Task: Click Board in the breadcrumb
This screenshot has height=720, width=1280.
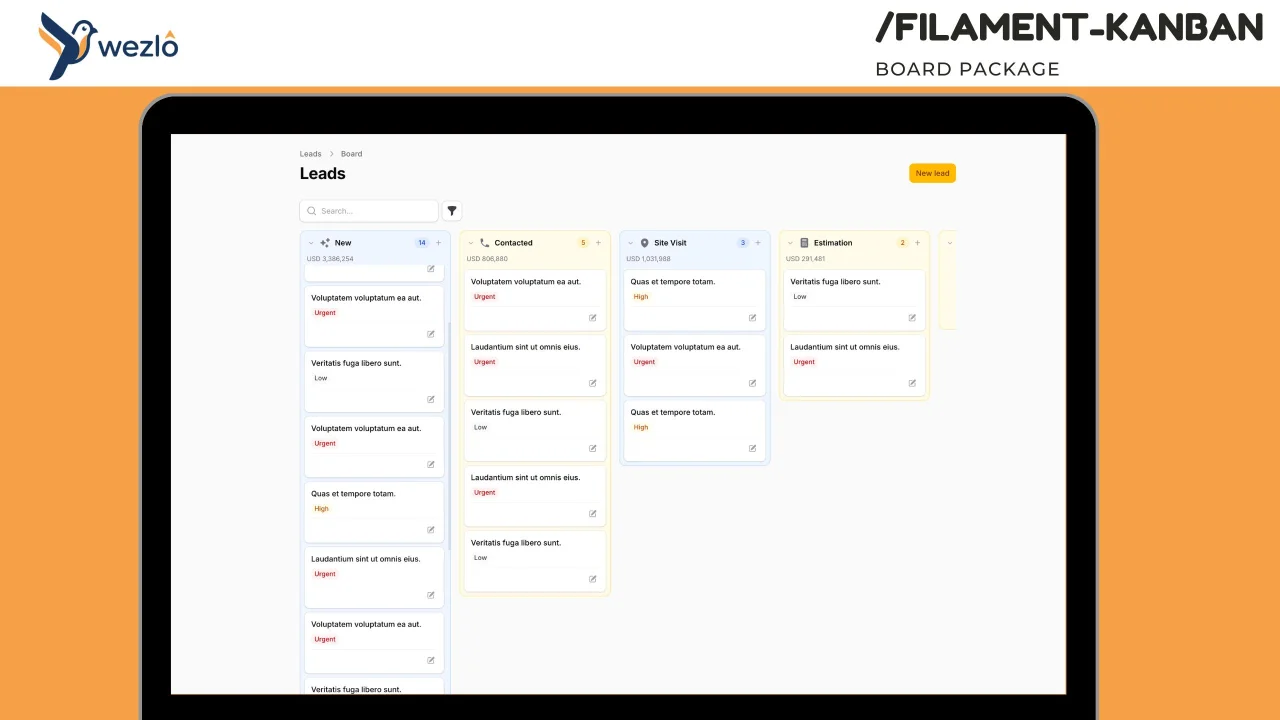Action: [351, 154]
